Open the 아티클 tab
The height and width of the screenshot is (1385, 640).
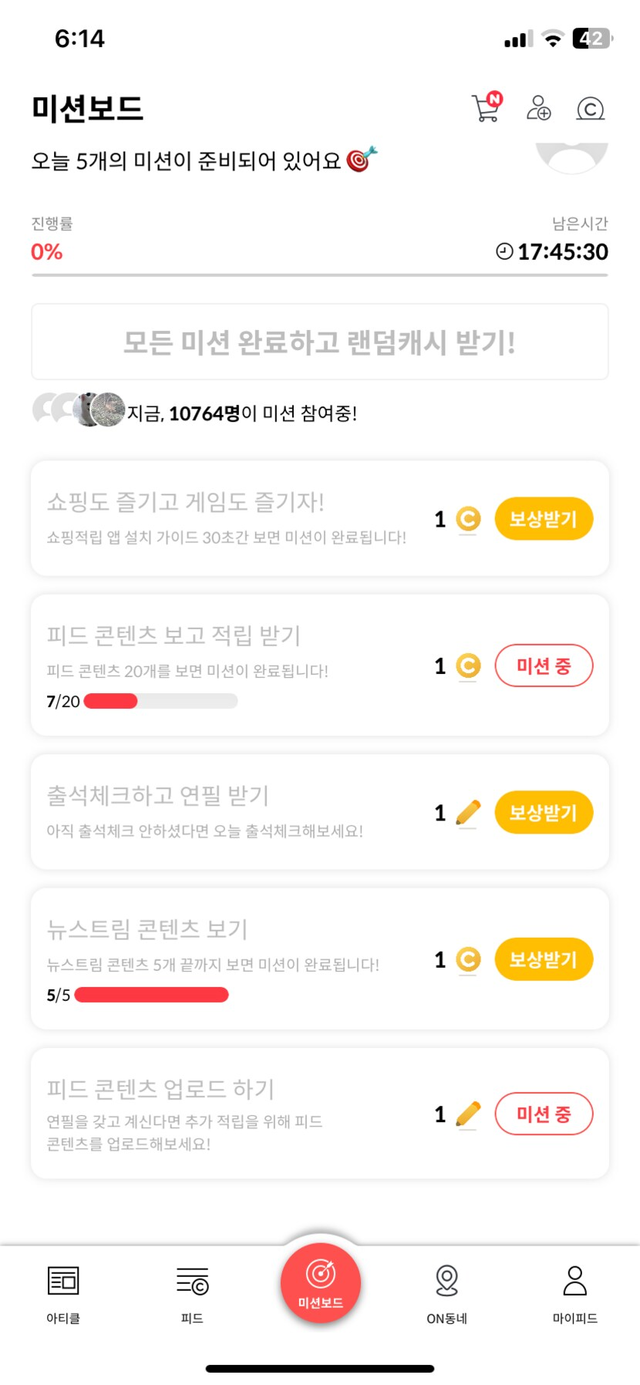(x=63, y=1294)
